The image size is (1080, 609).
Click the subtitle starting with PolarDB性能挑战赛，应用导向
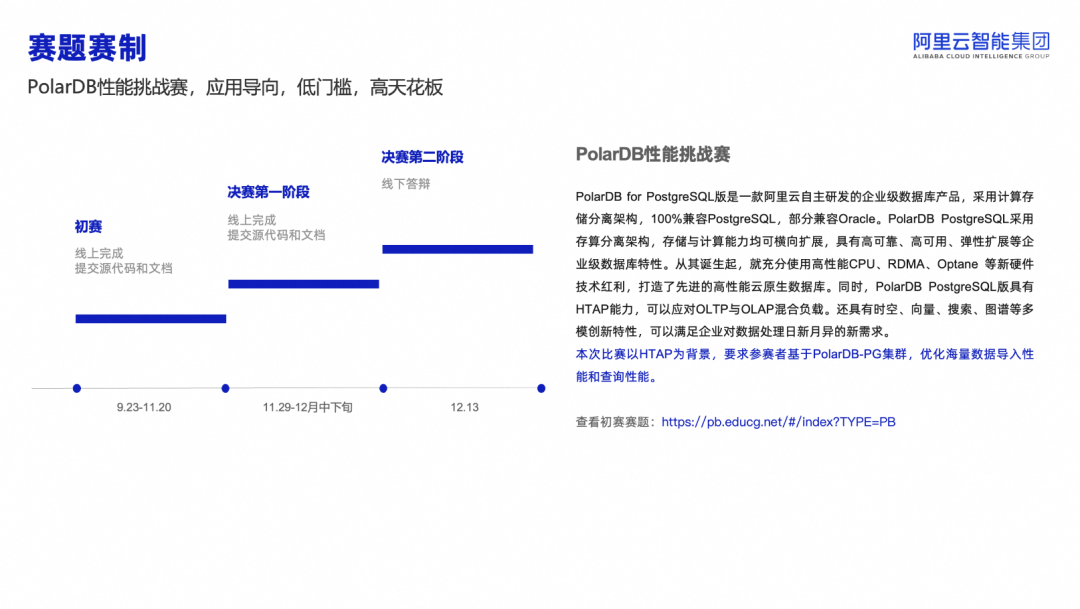[x=235, y=87]
